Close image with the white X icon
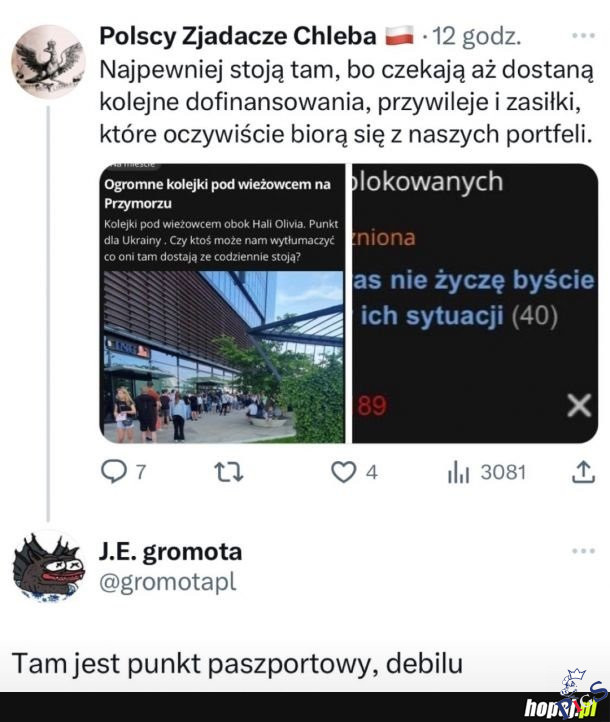Image resolution: width=610 pixels, height=722 pixels. (x=579, y=406)
